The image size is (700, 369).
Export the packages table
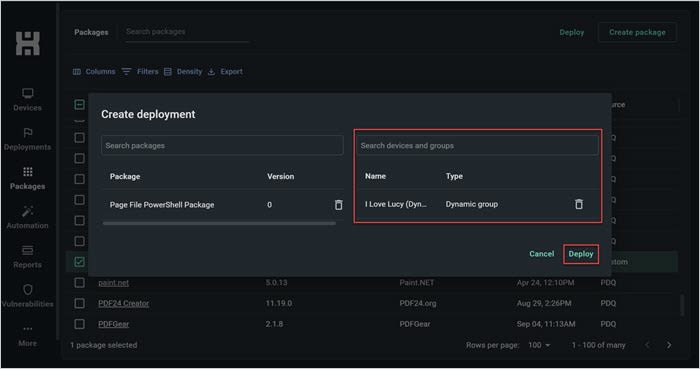(x=225, y=71)
